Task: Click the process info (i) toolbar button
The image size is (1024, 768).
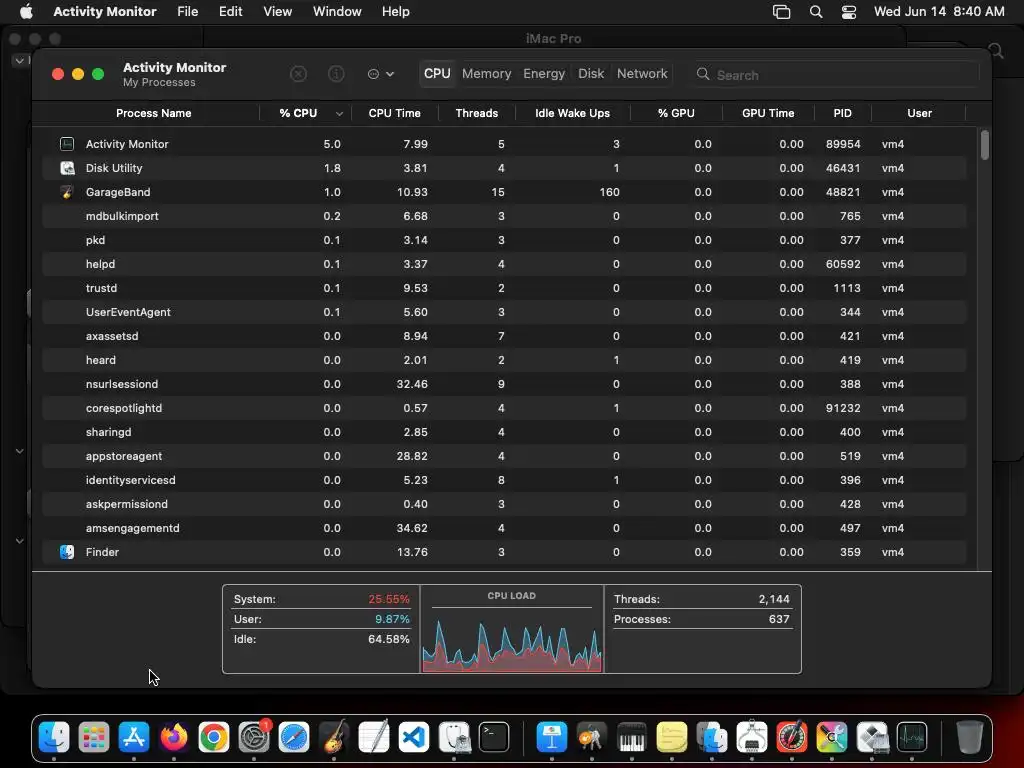Action: [336, 74]
